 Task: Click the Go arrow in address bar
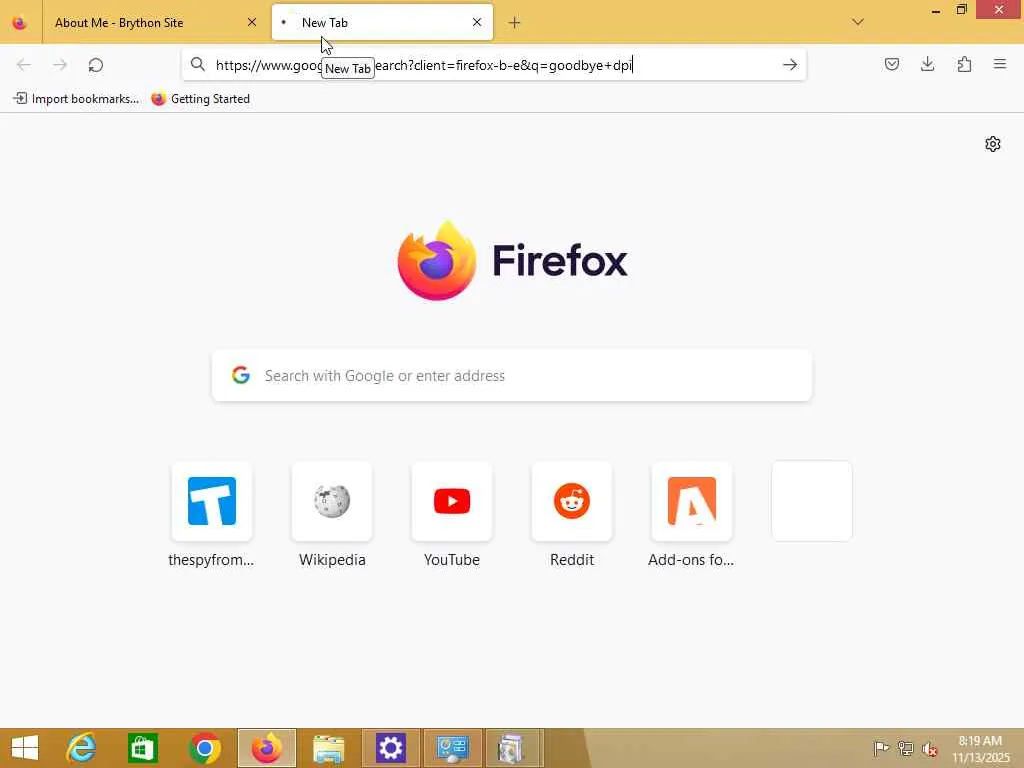pos(790,65)
